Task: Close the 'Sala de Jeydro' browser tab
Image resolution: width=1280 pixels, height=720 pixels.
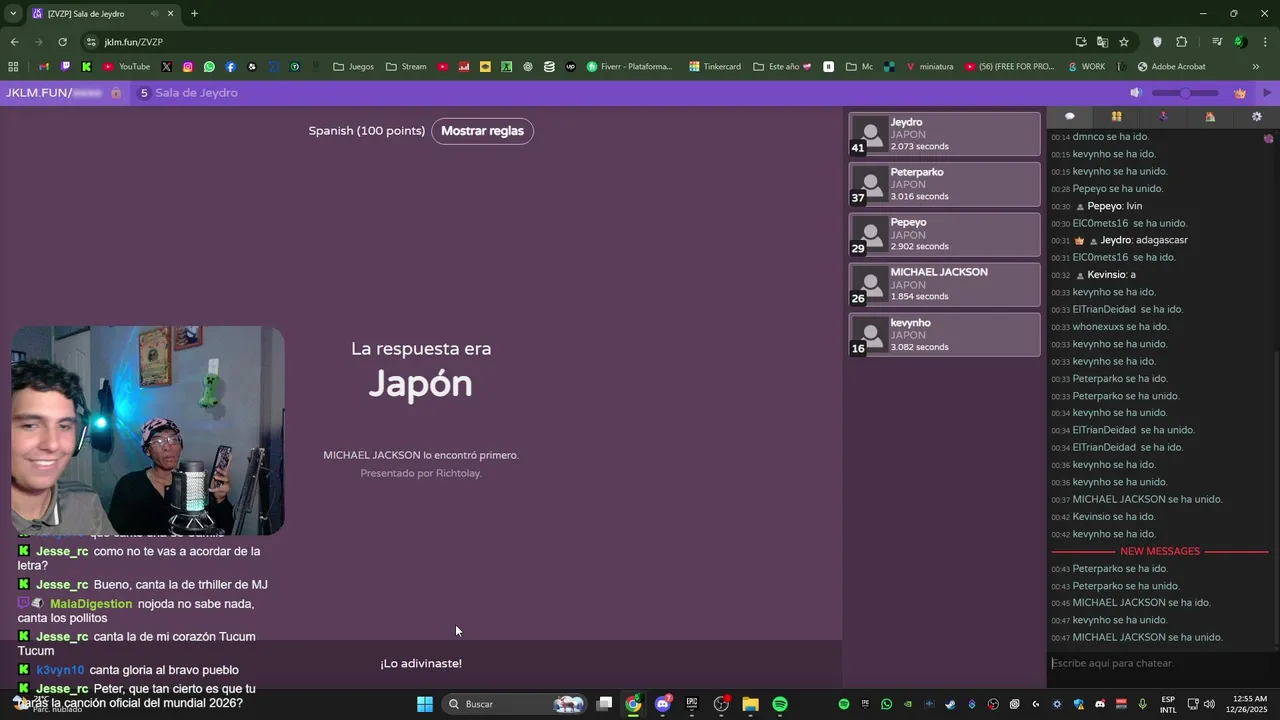Action: tap(170, 14)
